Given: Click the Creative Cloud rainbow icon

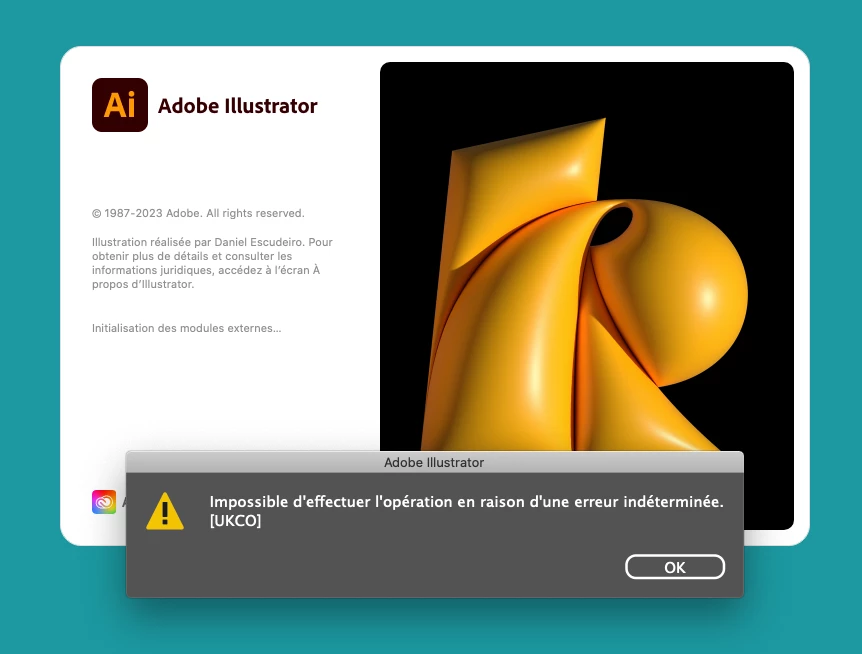Looking at the screenshot, I should coord(104,502).
